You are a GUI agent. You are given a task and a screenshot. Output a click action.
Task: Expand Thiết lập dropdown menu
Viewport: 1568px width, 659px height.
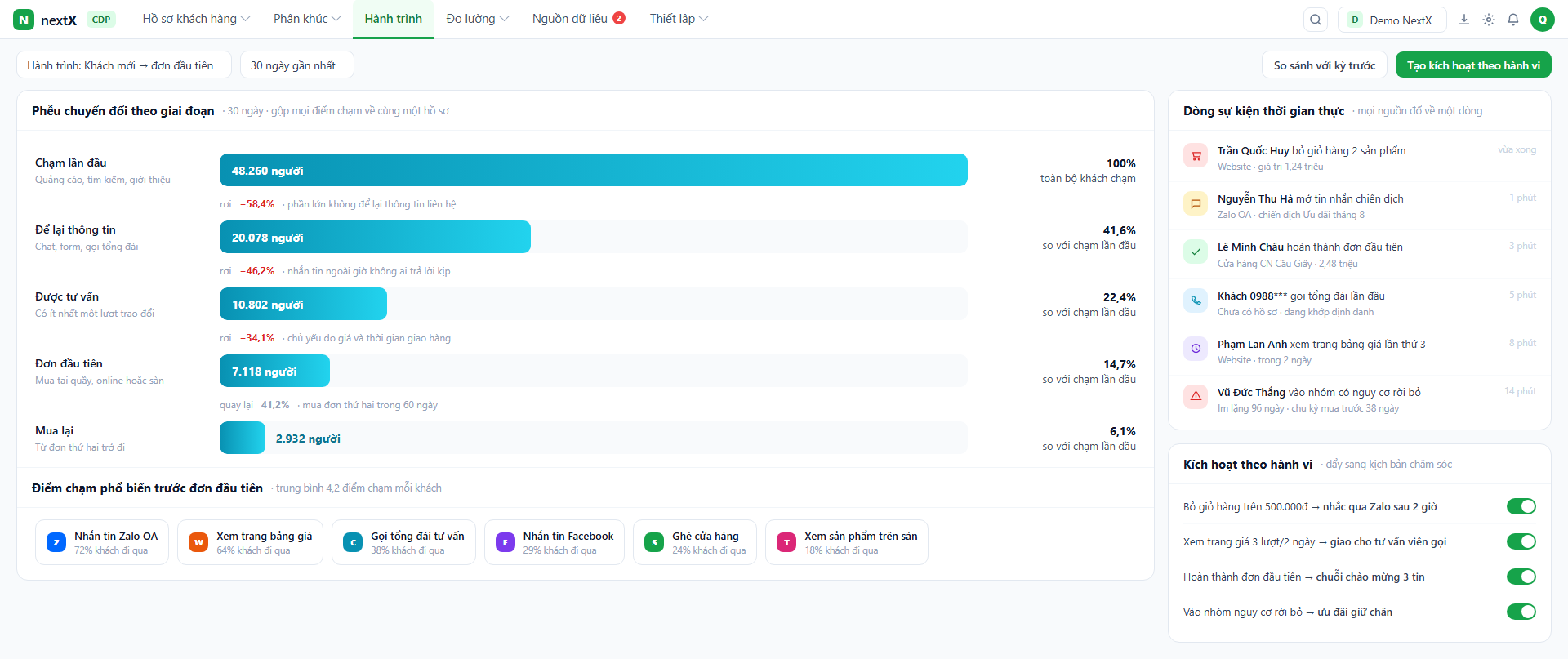[x=679, y=19]
